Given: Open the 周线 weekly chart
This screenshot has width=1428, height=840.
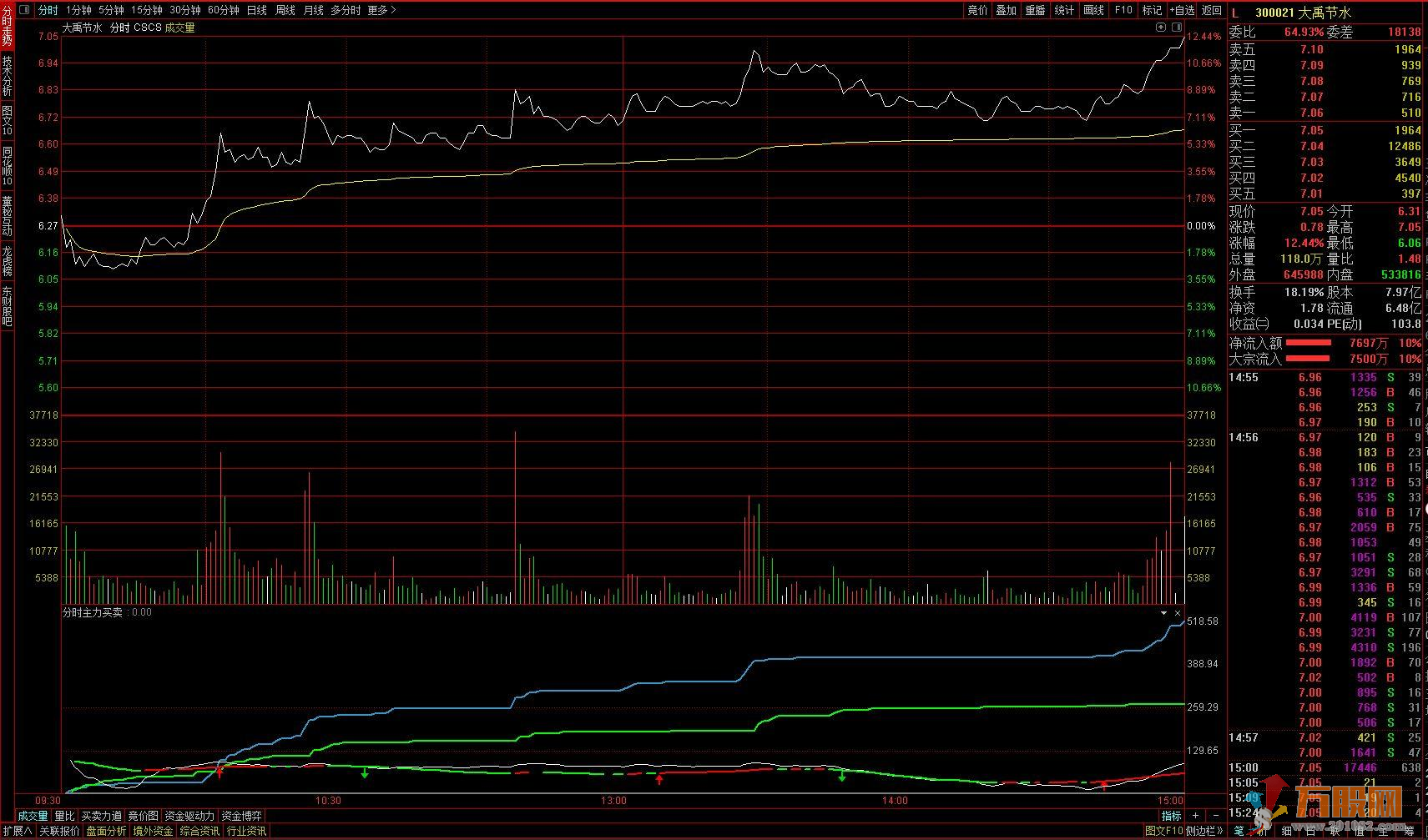Looking at the screenshot, I should pos(285,10).
